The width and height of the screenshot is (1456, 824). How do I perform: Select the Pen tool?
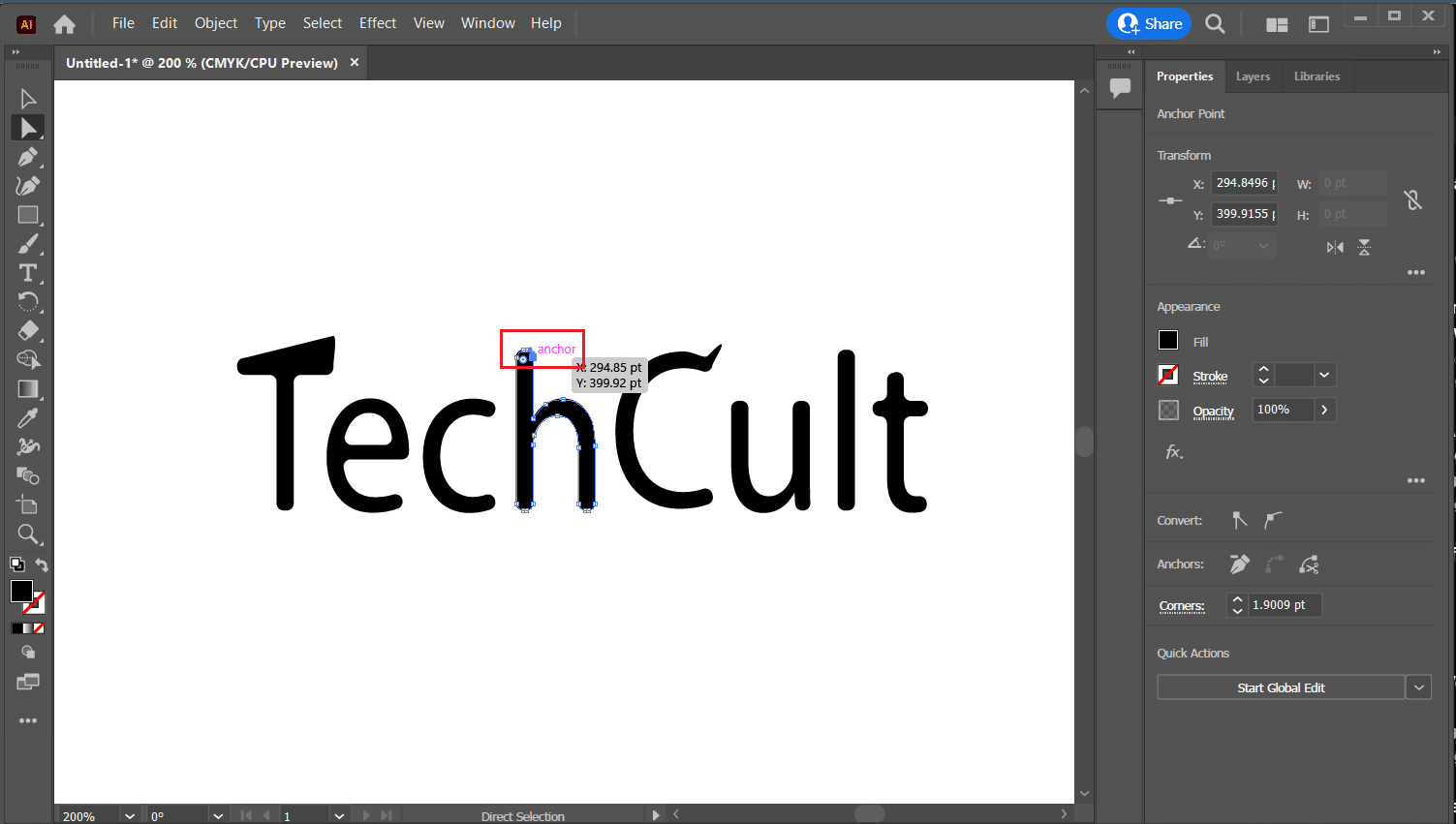point(28,157)
